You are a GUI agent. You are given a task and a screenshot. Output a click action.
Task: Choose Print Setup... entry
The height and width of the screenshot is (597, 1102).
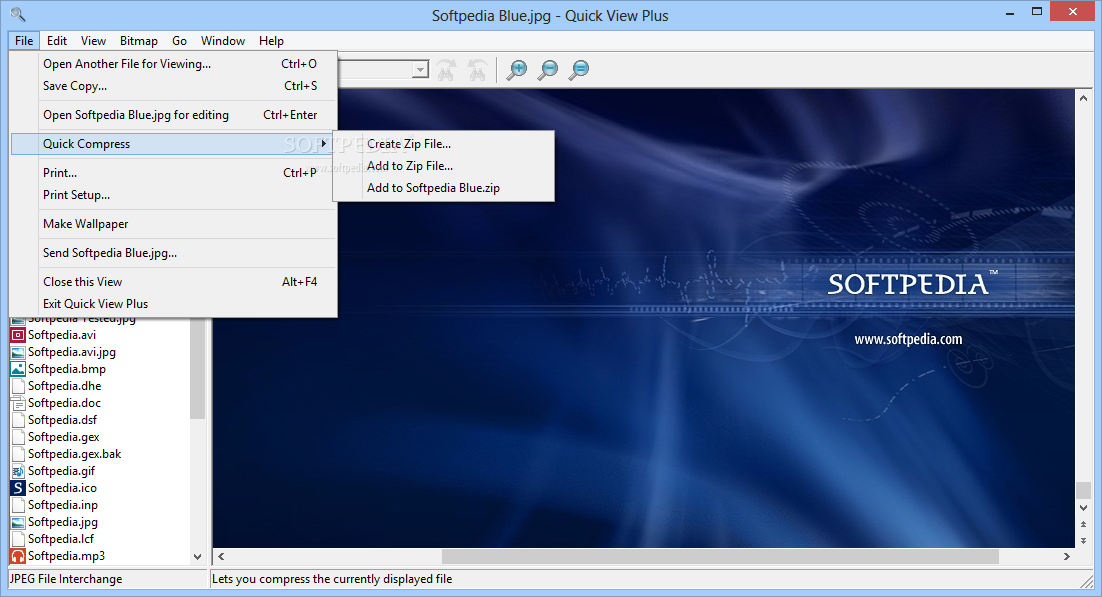click(x=174, y=195)
